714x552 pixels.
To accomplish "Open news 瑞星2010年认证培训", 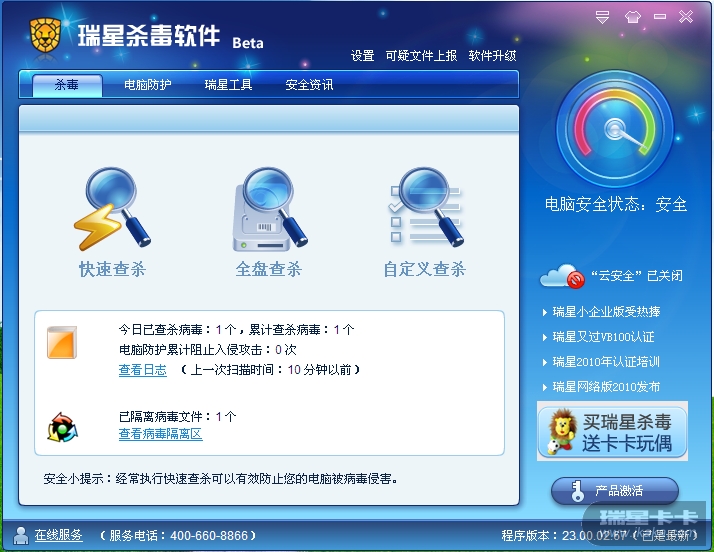I will click(606, 362).
